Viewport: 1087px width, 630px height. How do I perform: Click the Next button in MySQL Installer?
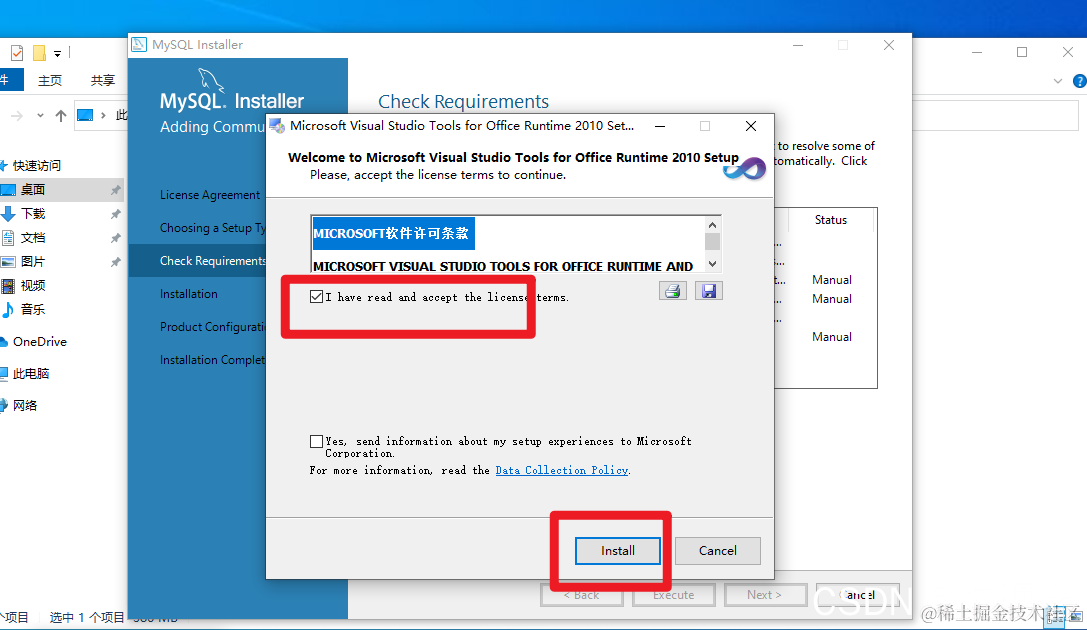point(765,595)
